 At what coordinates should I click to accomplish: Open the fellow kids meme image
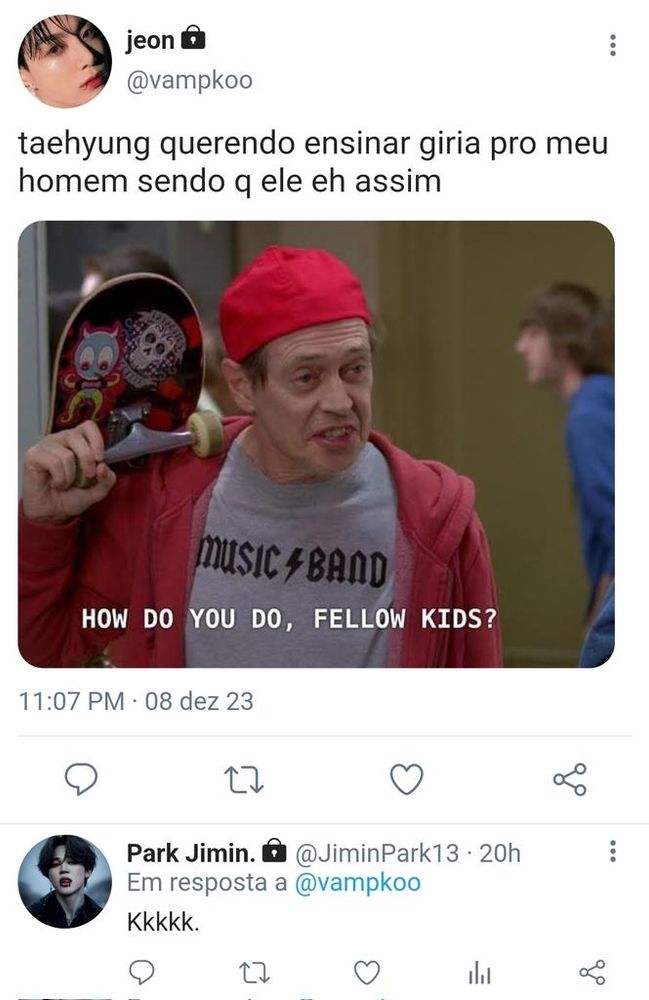pyautogui.click(x=316, y=444)
